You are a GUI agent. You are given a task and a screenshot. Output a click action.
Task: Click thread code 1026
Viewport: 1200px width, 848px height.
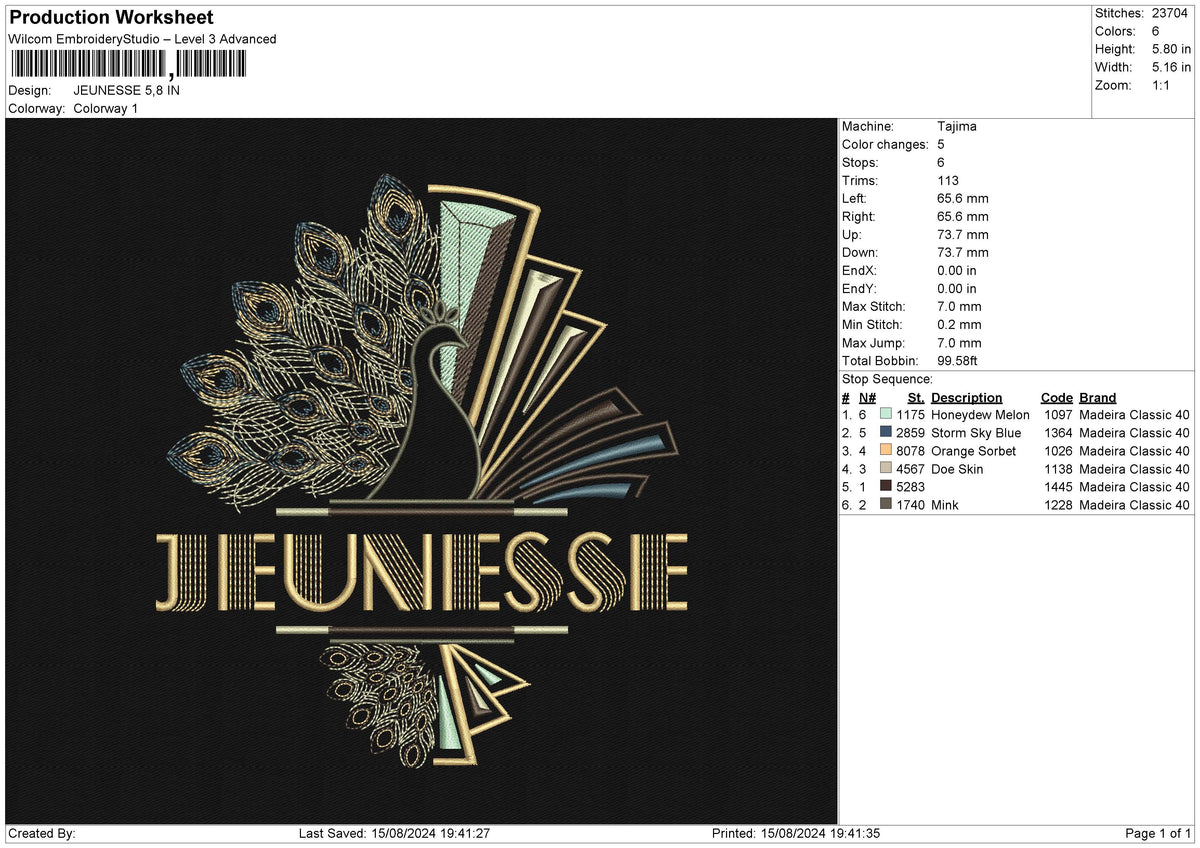click(1058, 450)
